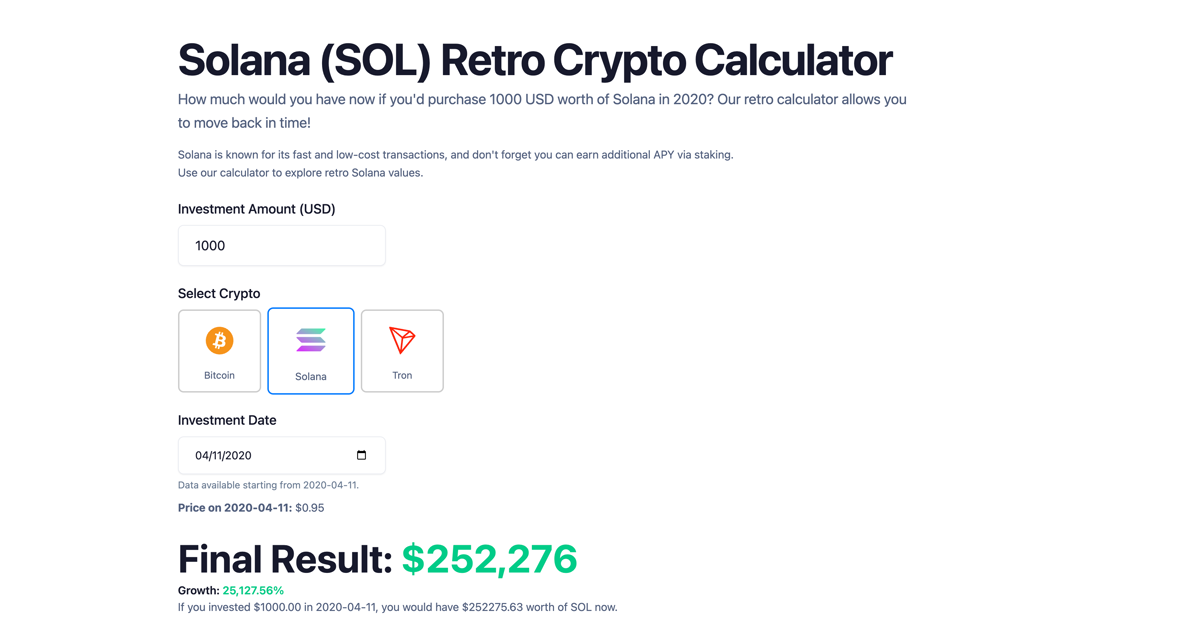Click the sentence summarizing $252275.63 worth of SOL
The width and height of the screenshot is (1200, 630).
coord(397,607)
